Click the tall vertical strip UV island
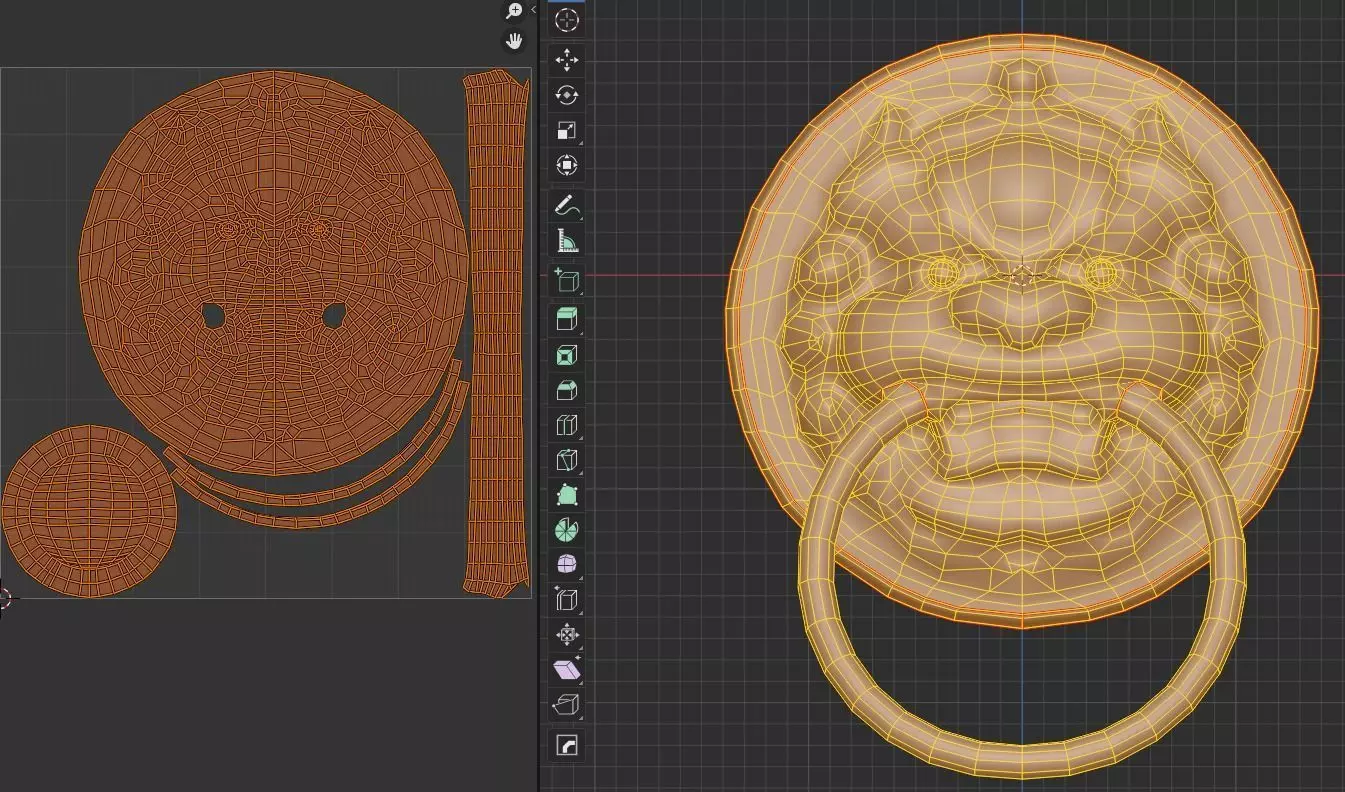 (x=496, y=334)
